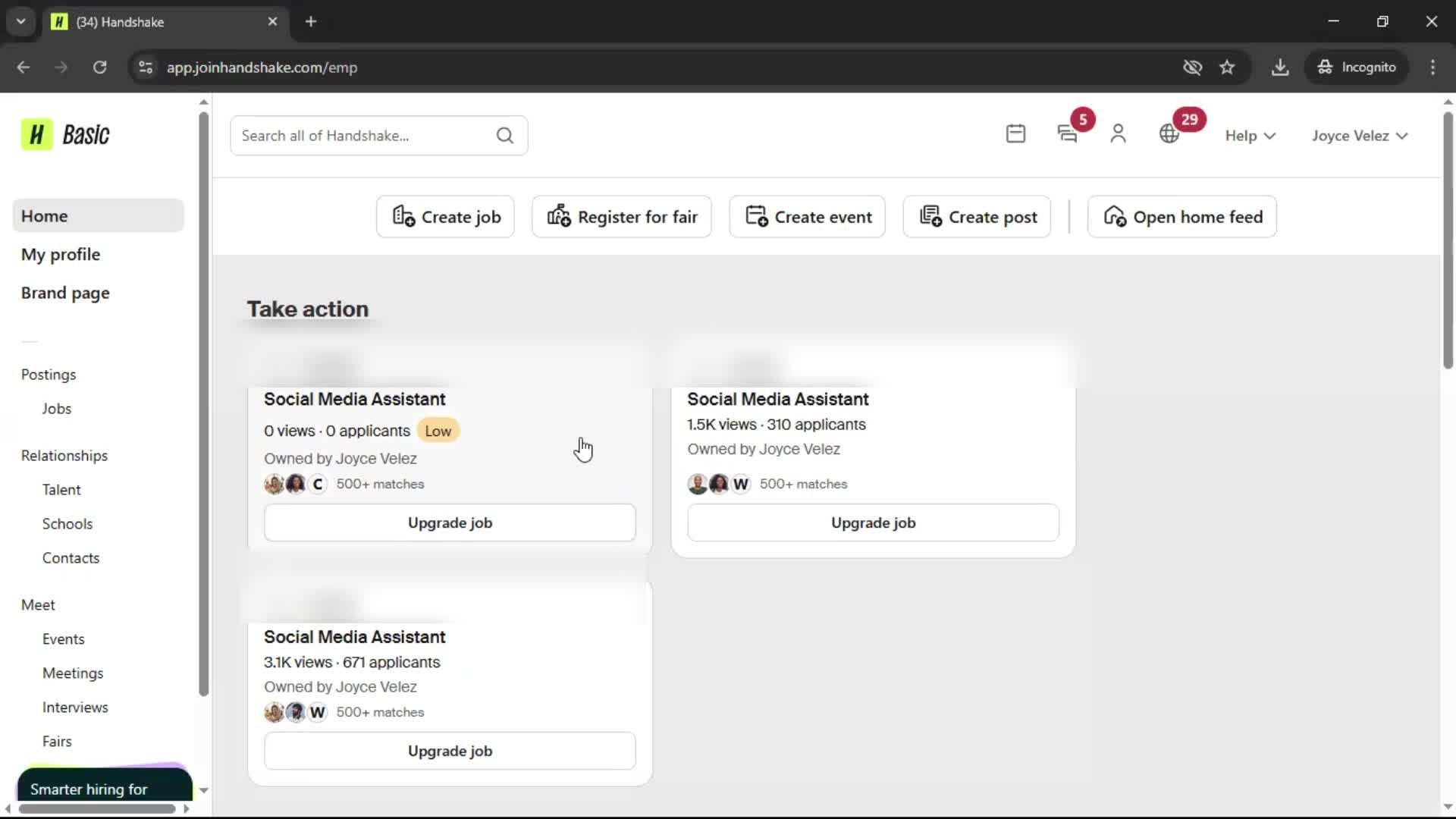This screenshot has width=1456, height=819.
Task: Open the tab search dropdown arrow
Action: pos(21,21)
